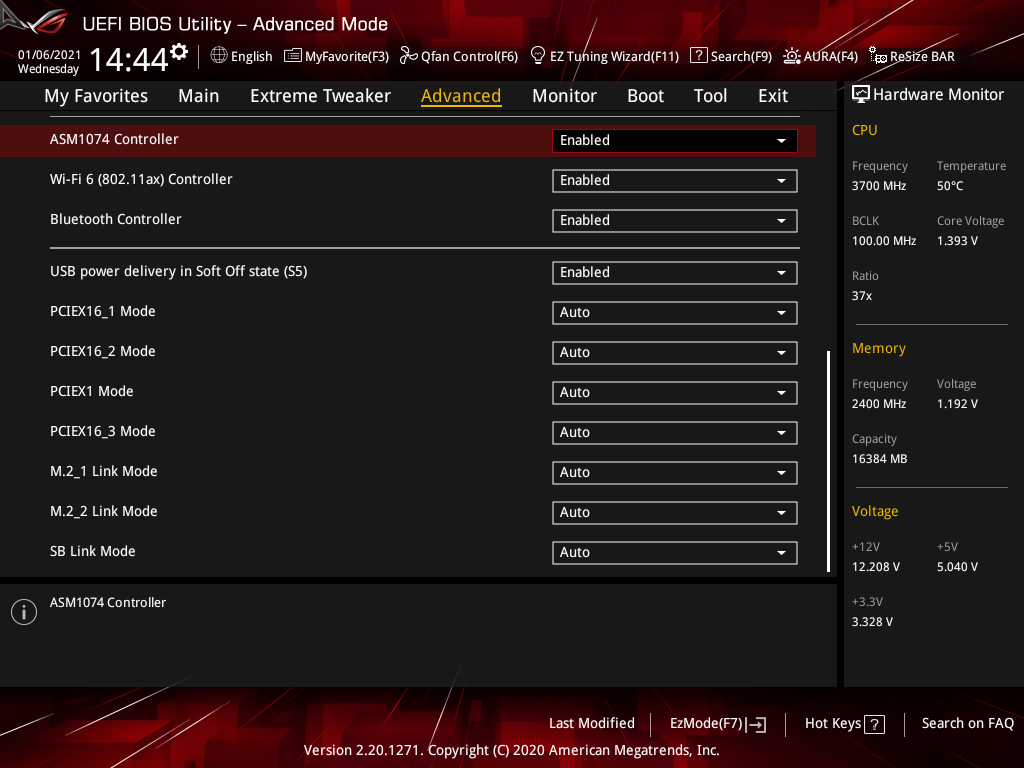Click the settings list scrollbar
This screenshot has width=1024, height=768.
point(829,462)
